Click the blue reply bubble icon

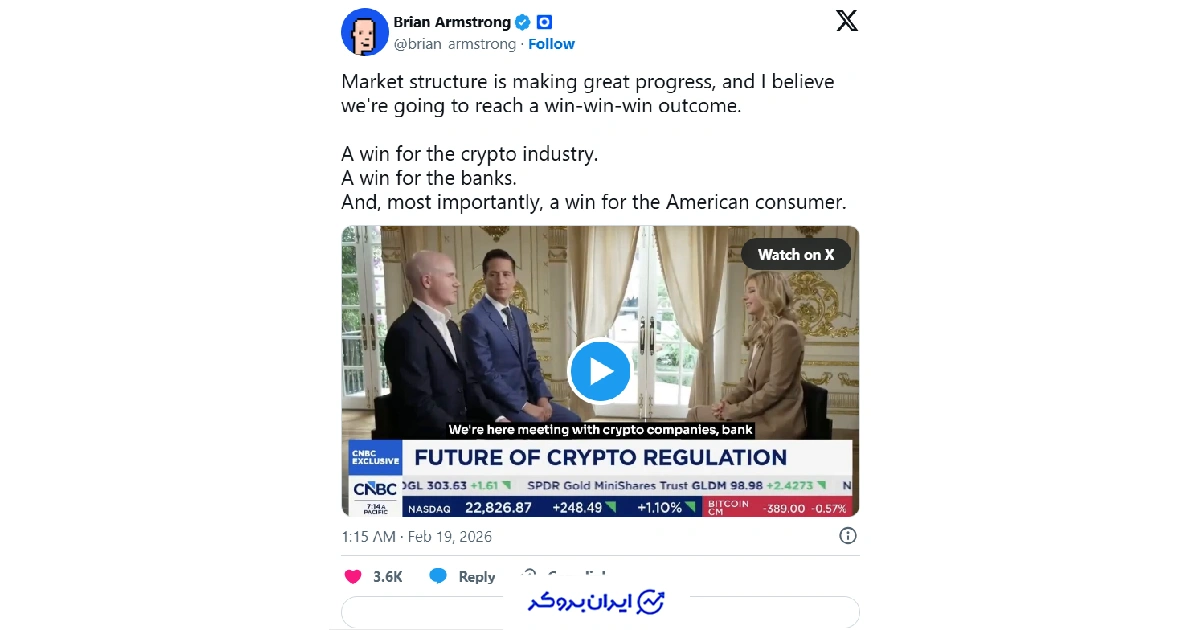(438, 576)
